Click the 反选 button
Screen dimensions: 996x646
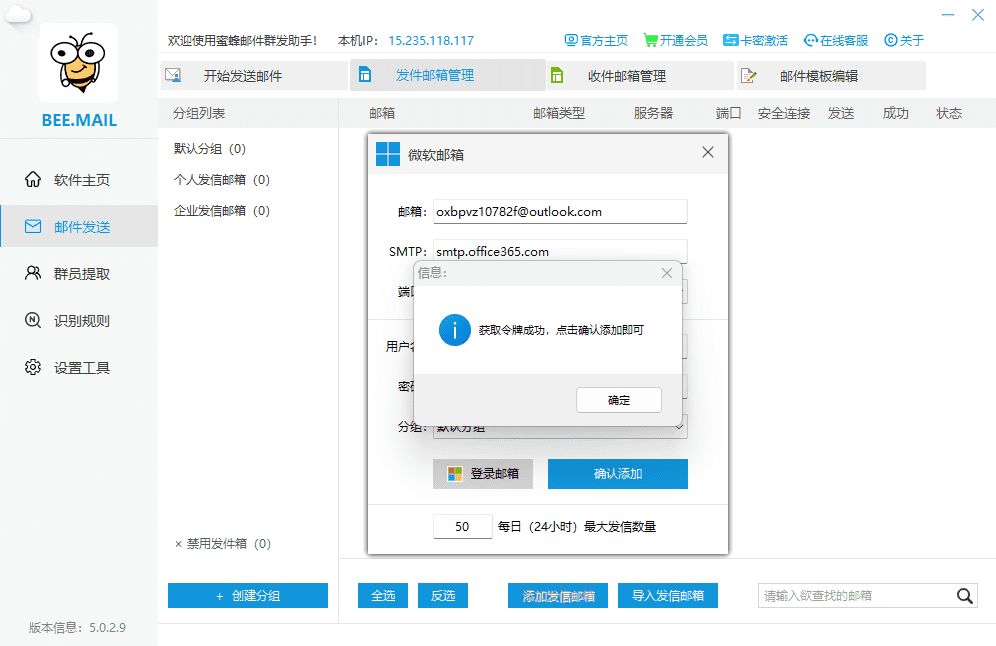coord(443,596)
